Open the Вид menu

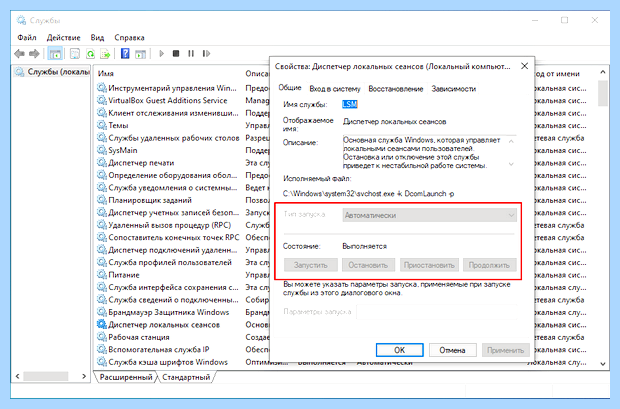(97, 38)
